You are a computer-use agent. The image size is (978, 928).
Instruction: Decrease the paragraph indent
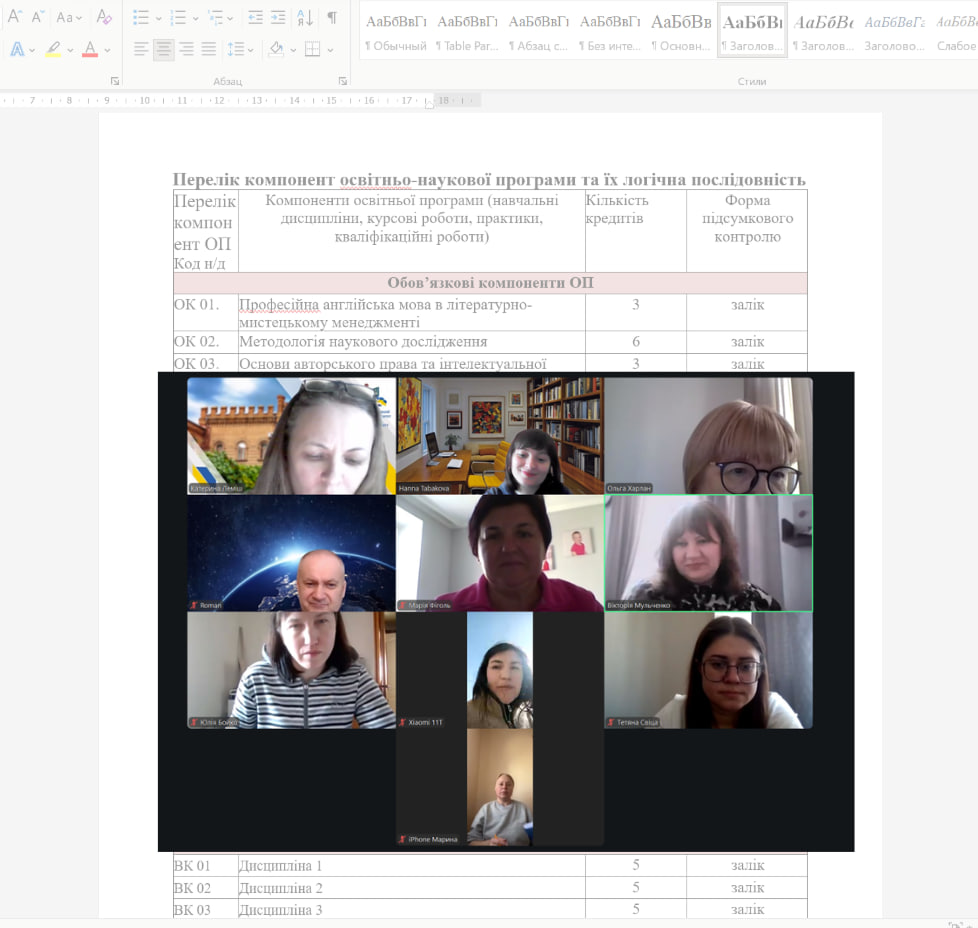[255, 17]
